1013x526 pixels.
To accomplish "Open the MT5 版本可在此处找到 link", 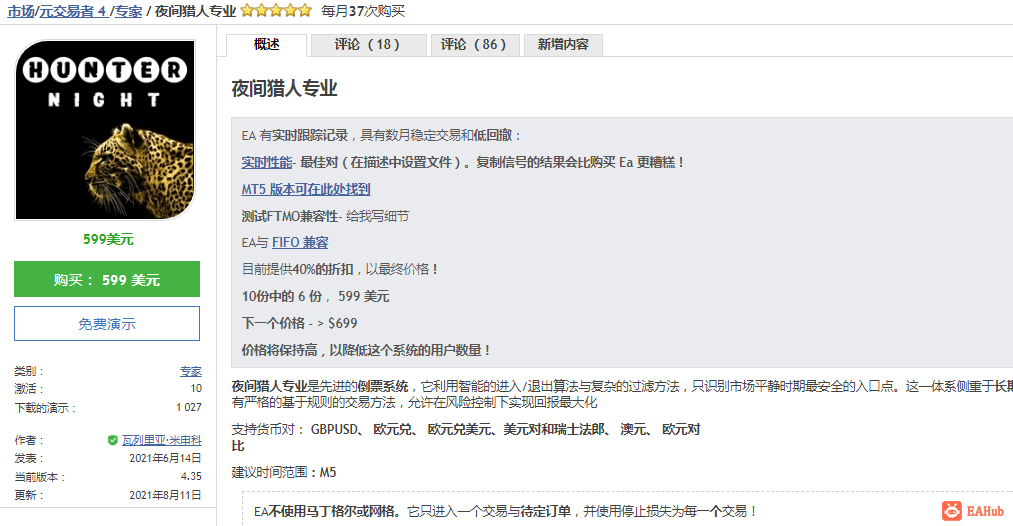I will [306, 189].
